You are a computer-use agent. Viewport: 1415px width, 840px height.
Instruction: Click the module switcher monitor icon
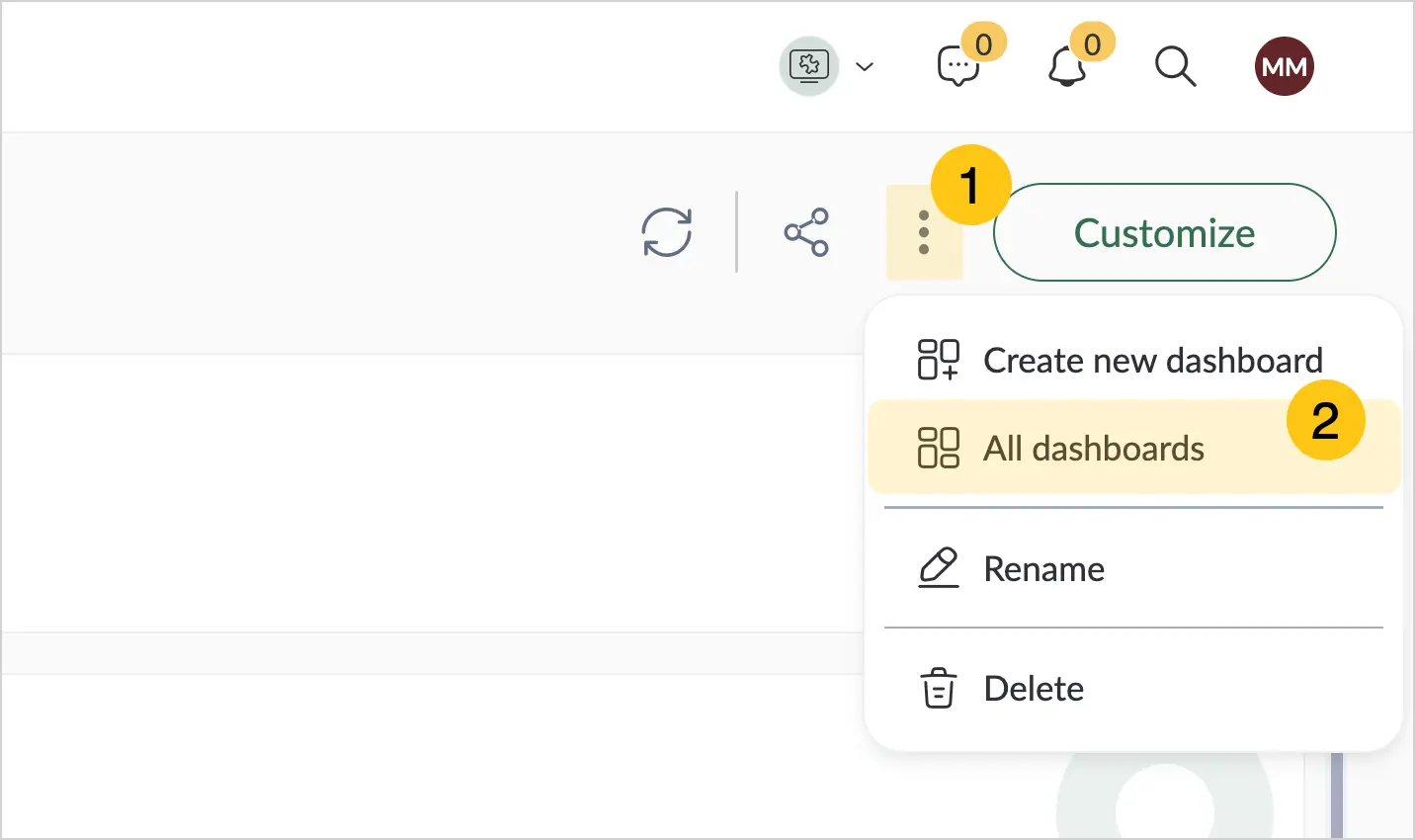pos(809,66)
